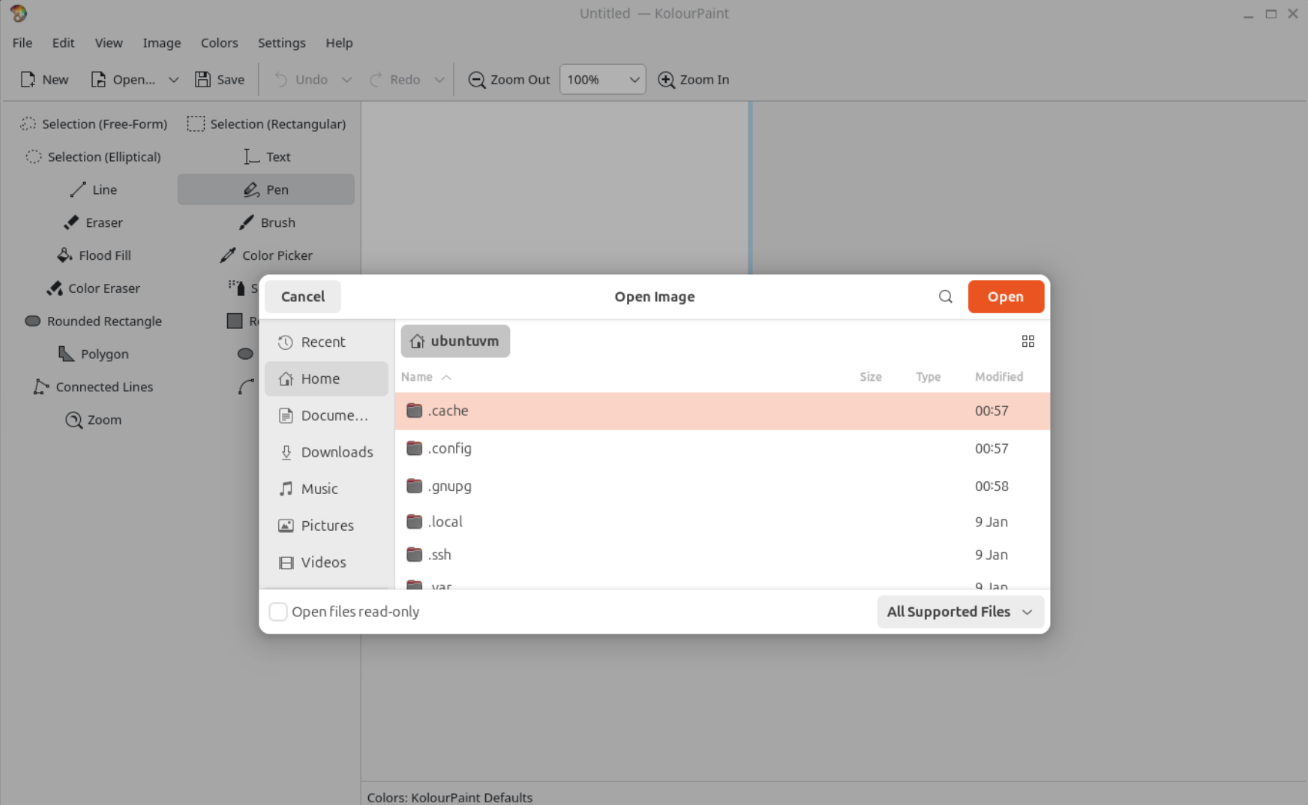Open the All Supported Files filter dropdown
This screenshot has height=805, width=1308.
click(x=961, y=612)
